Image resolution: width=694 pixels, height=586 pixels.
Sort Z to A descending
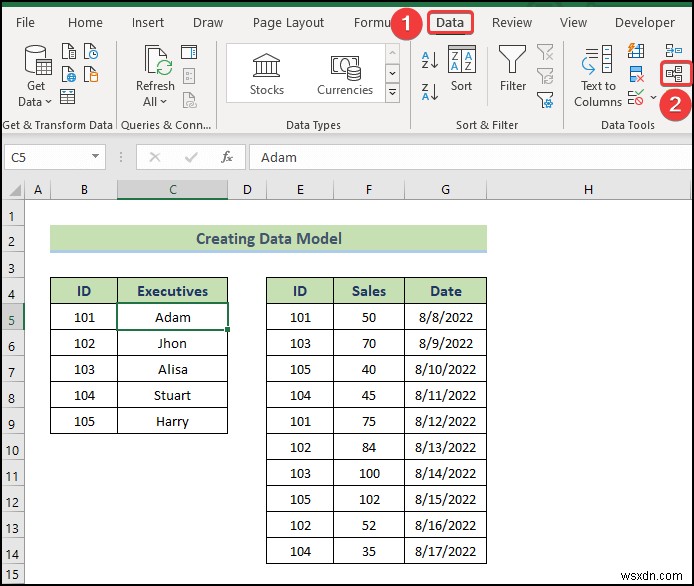coord(430,92)
